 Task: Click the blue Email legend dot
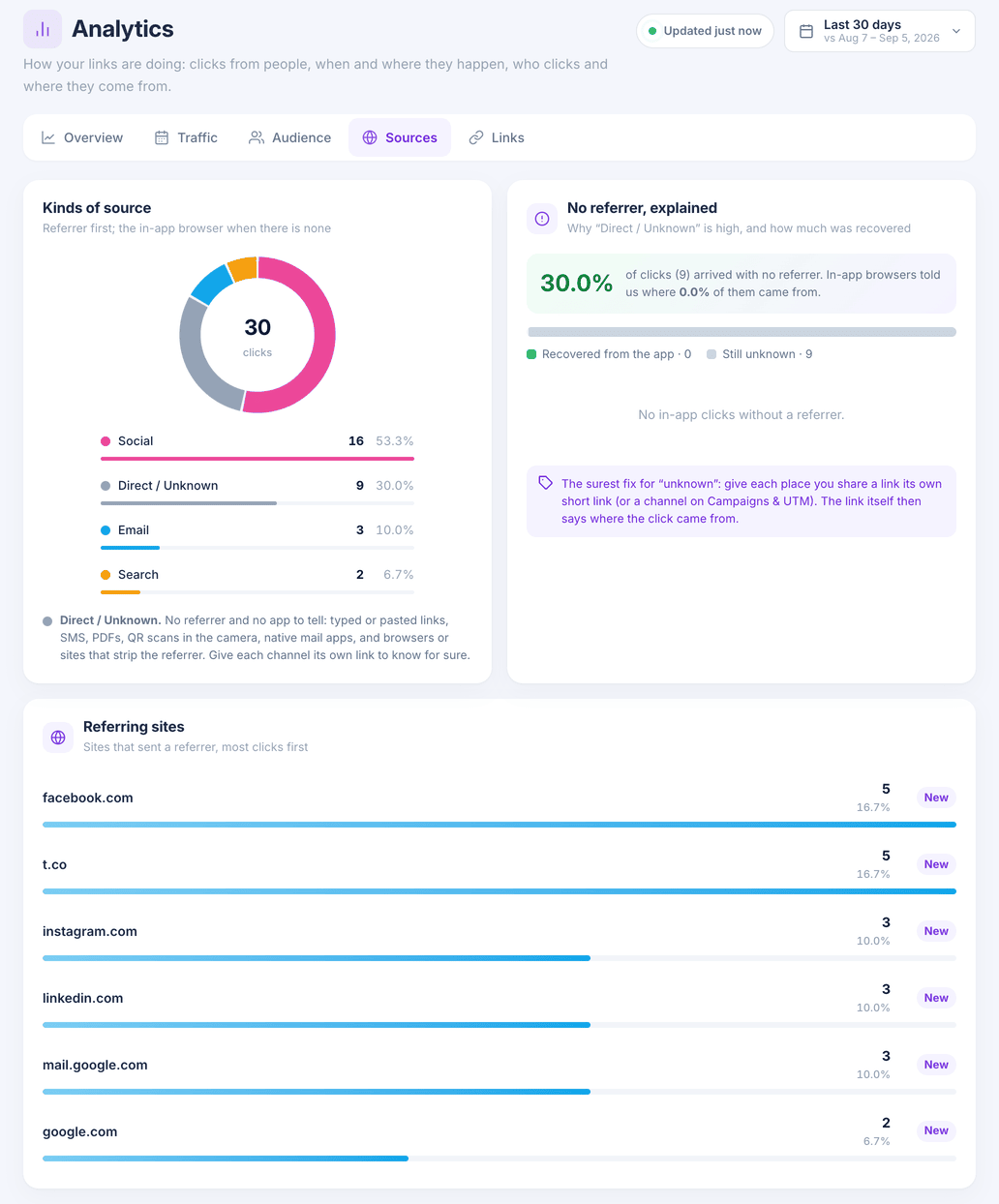click(x=106, y=530)
